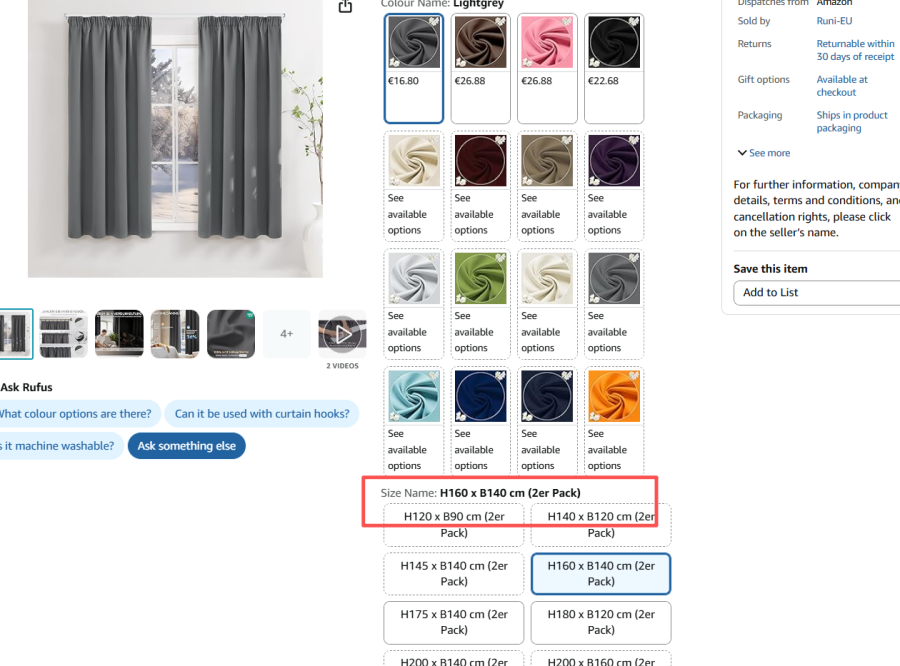Play the product video thumbnail

pyautogui.click(x=342, y=334)
